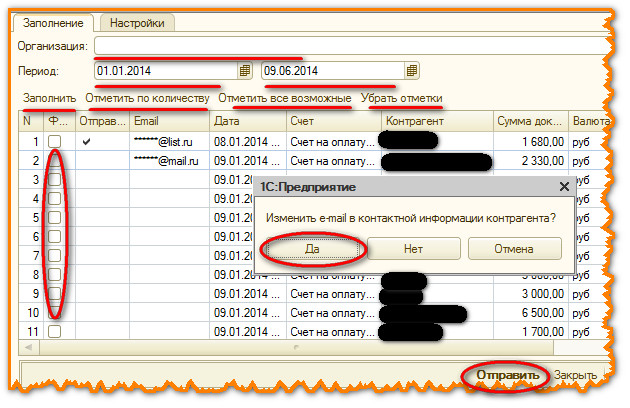The width and height of the screenshot is (630, 408).
Task: Choose Нет in the dialog
Action: [413, 249]
